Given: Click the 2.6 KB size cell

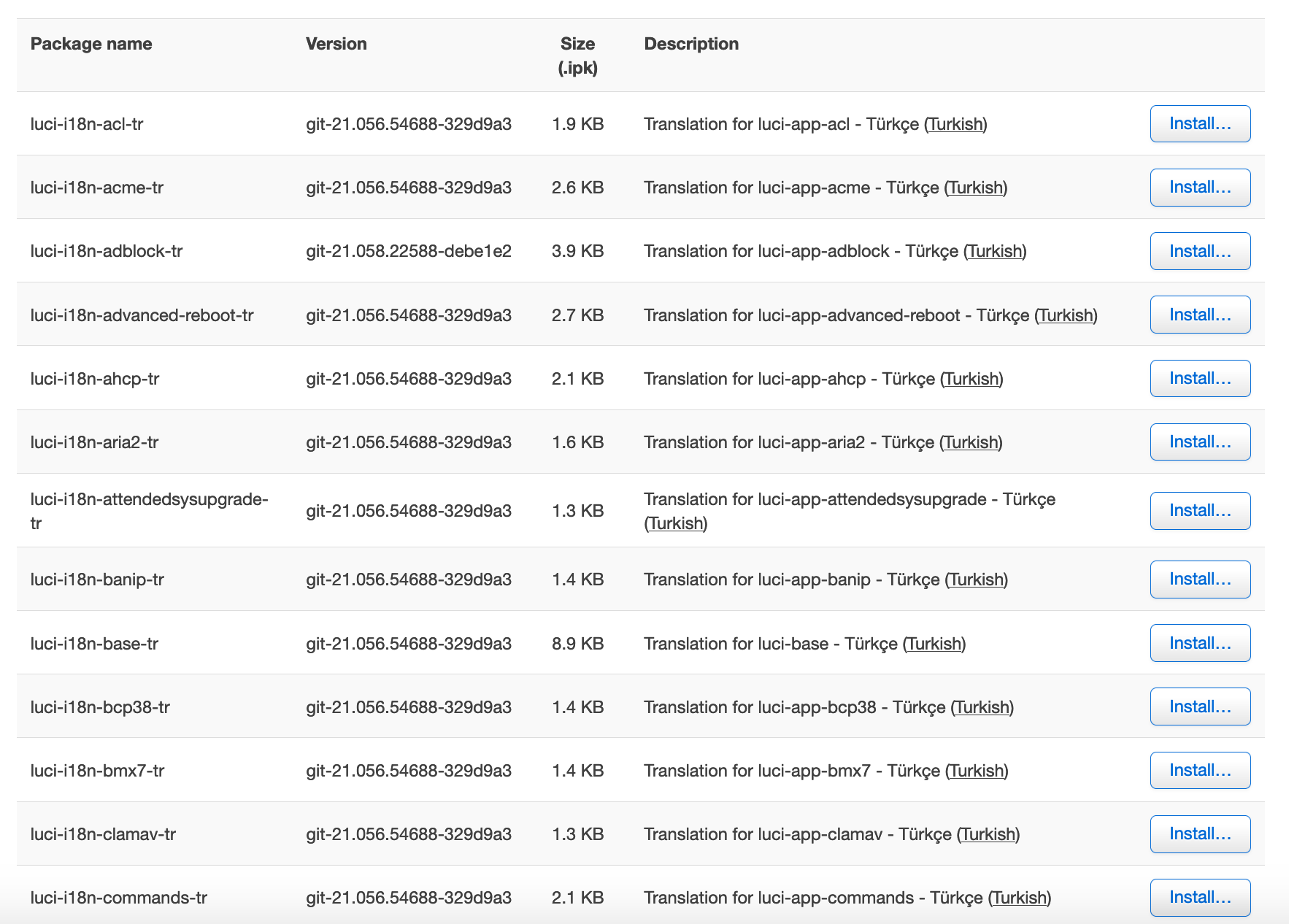Looking at the screenshot, I should tap(577, 188).
